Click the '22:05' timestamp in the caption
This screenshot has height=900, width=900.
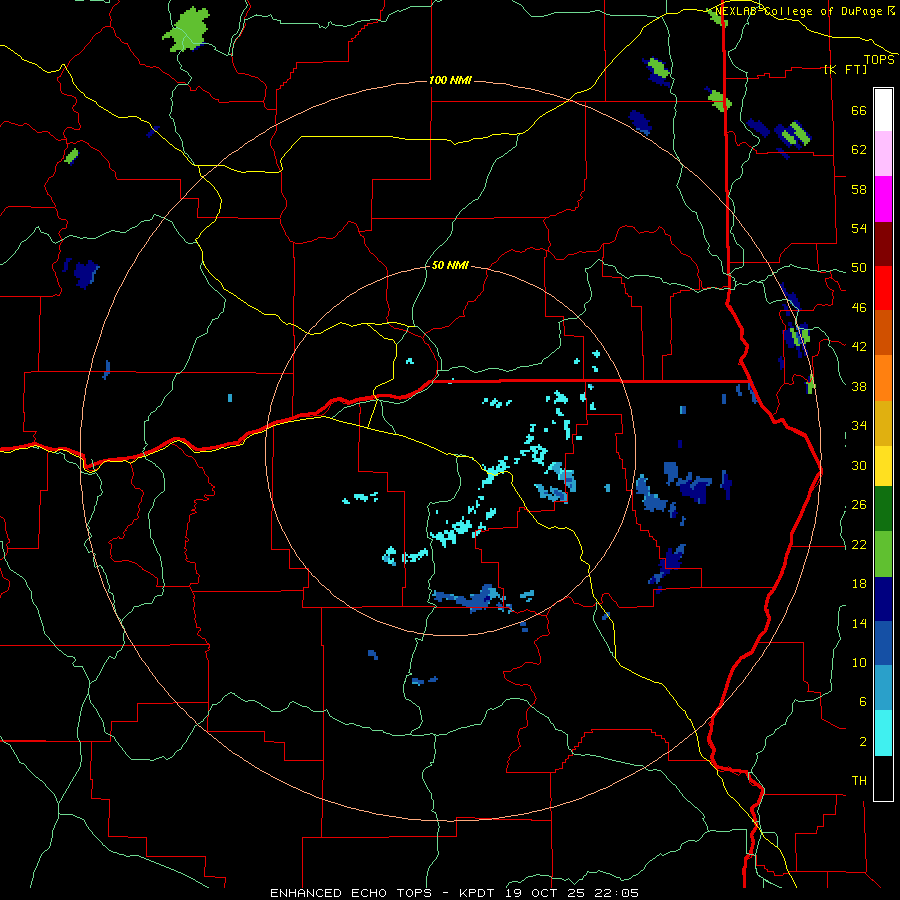coord(617,893)
